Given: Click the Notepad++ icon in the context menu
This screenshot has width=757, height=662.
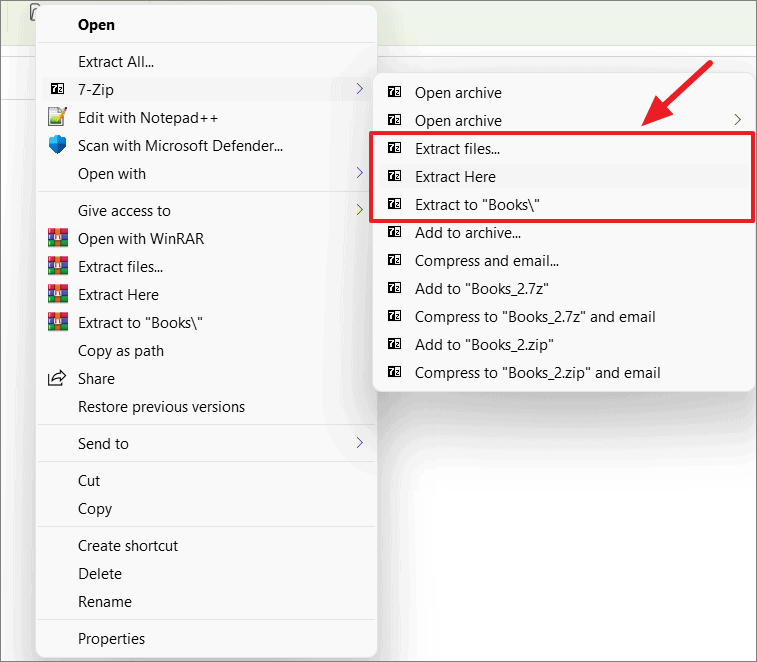Looking at the screenshot, I should tap(57, 117).
